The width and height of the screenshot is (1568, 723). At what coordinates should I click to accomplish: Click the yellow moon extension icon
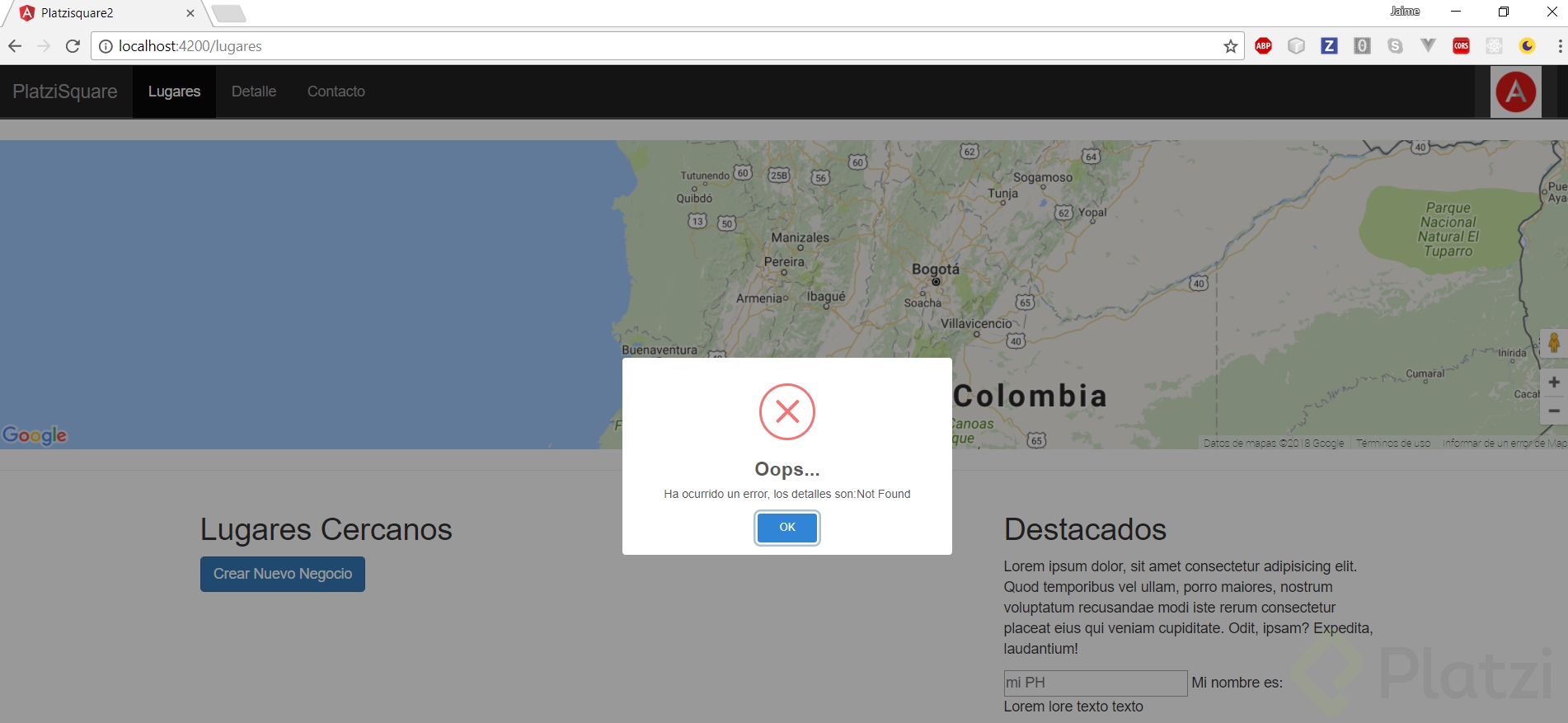coord(1527,46)
